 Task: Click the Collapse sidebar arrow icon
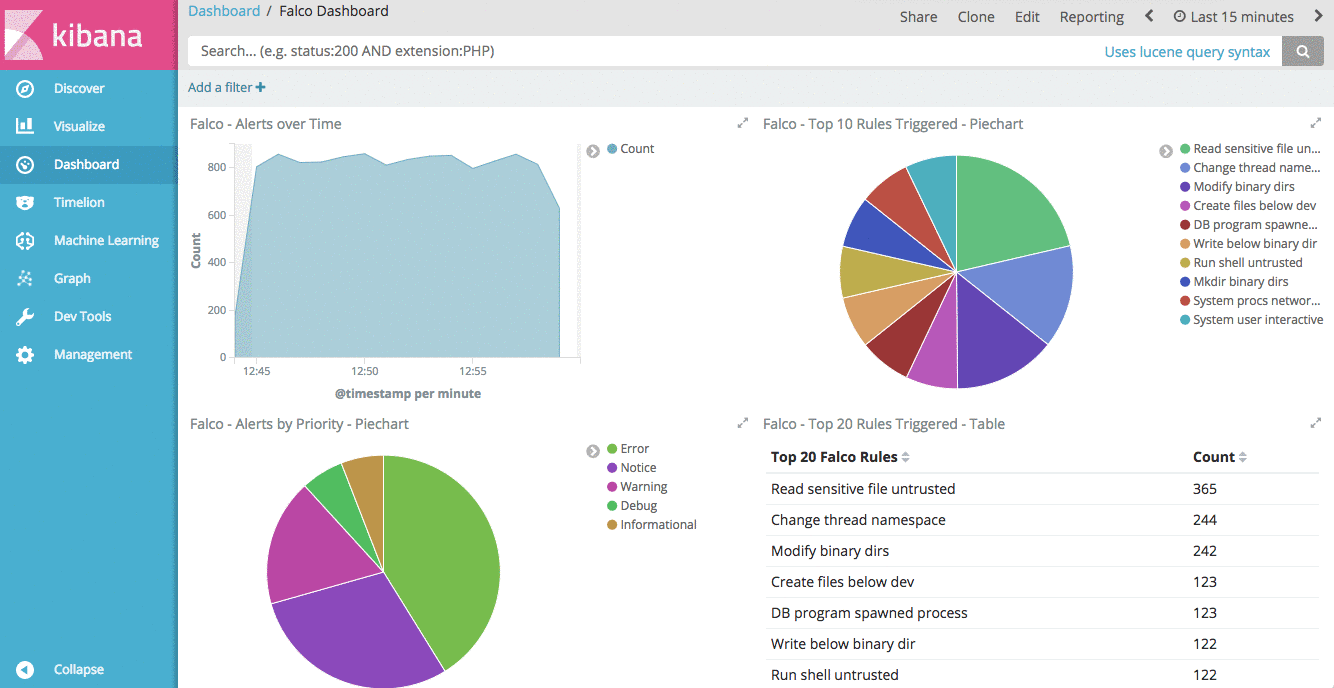[x=25, y=670]
